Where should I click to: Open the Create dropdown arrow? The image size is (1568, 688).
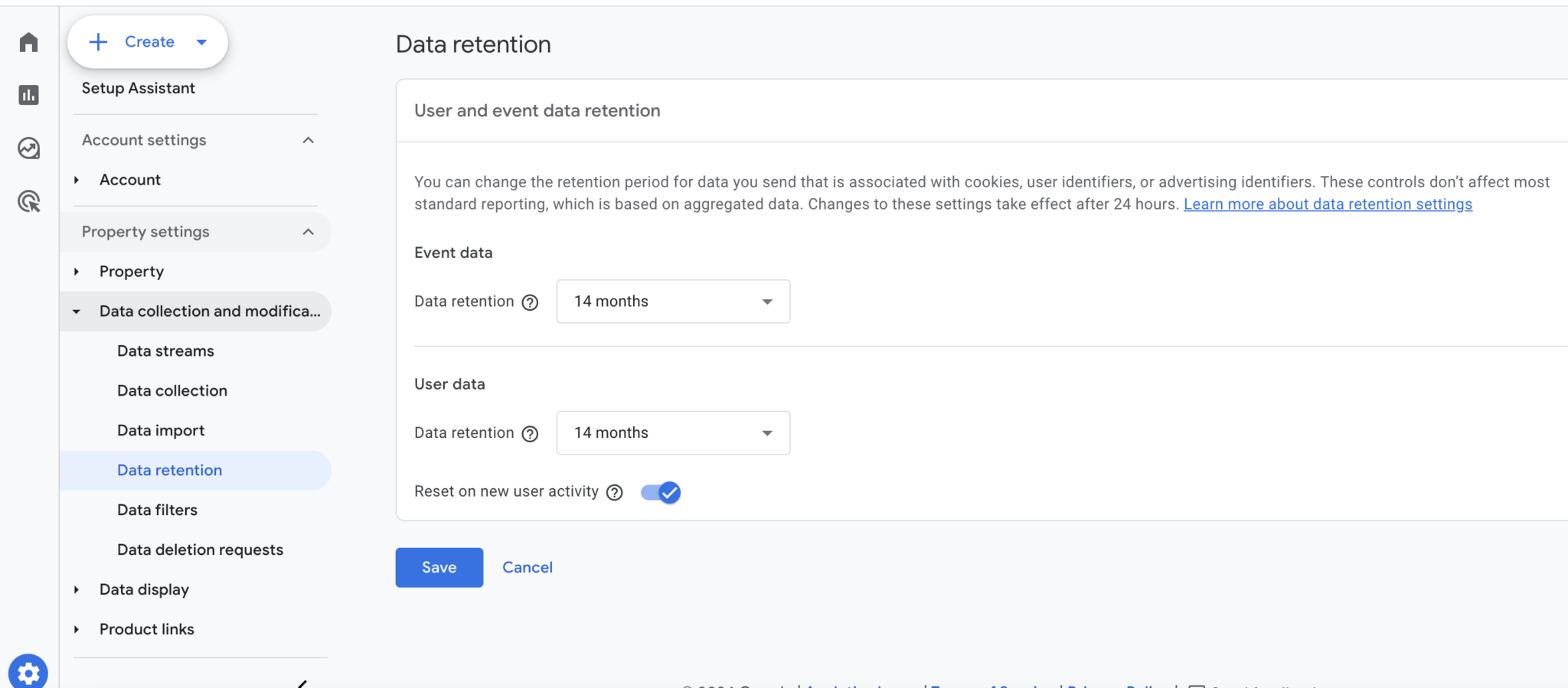[x=202, y=42]
